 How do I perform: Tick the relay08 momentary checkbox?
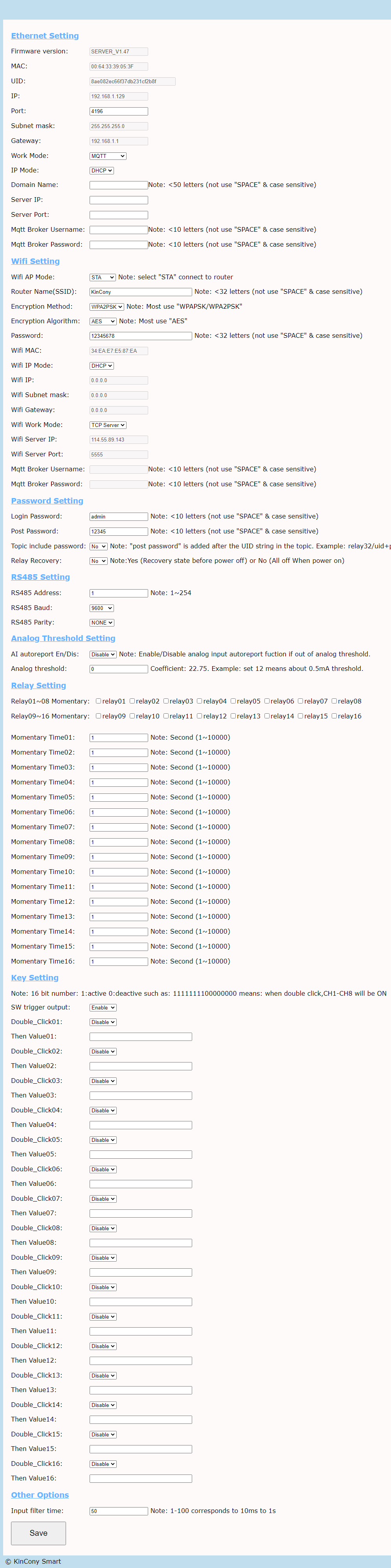click(334, 701)
